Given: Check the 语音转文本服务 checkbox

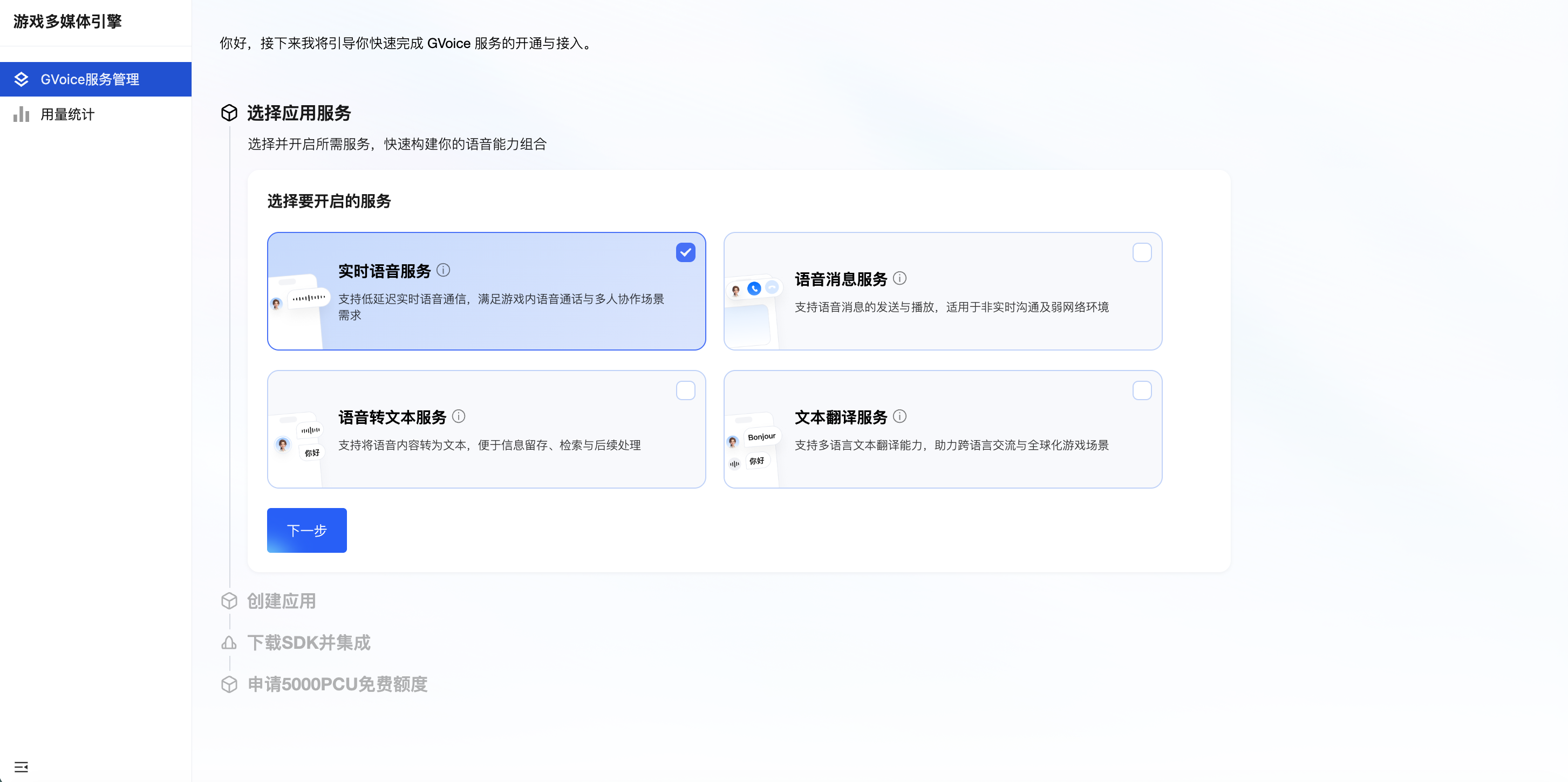Looking at the screenshot, I should [685, 390].
